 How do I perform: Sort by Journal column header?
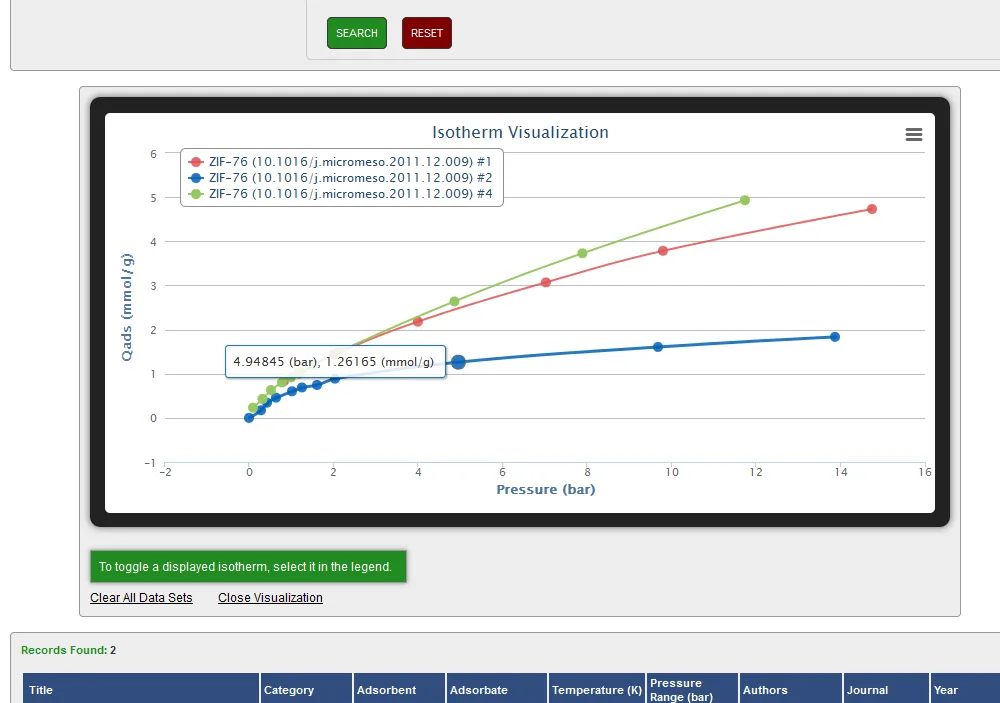[x=868, y=690]
